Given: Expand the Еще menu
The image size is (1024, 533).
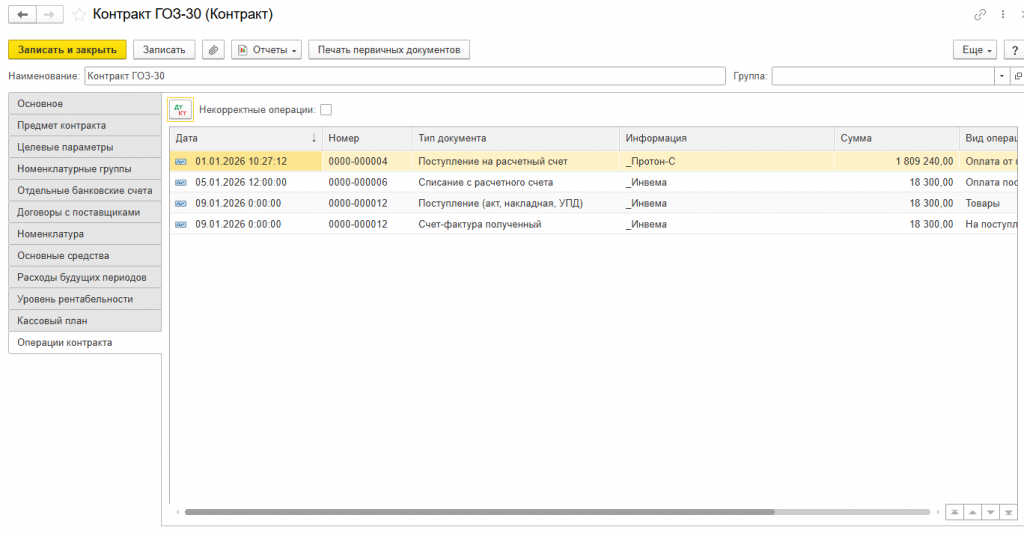Looking at the screenshot, I should pos(975,50).
